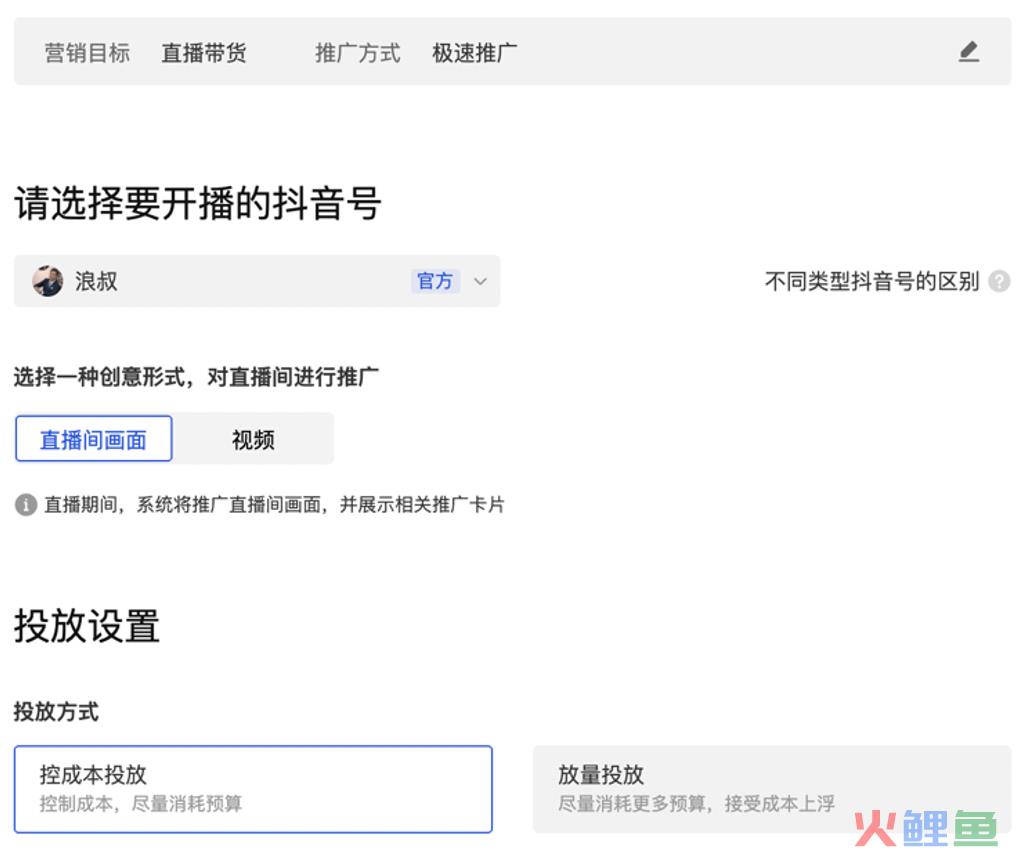Click the info icon beside 直播期间 notice
The height and width of the screenshot is (852, 1022).
[25, 505]
